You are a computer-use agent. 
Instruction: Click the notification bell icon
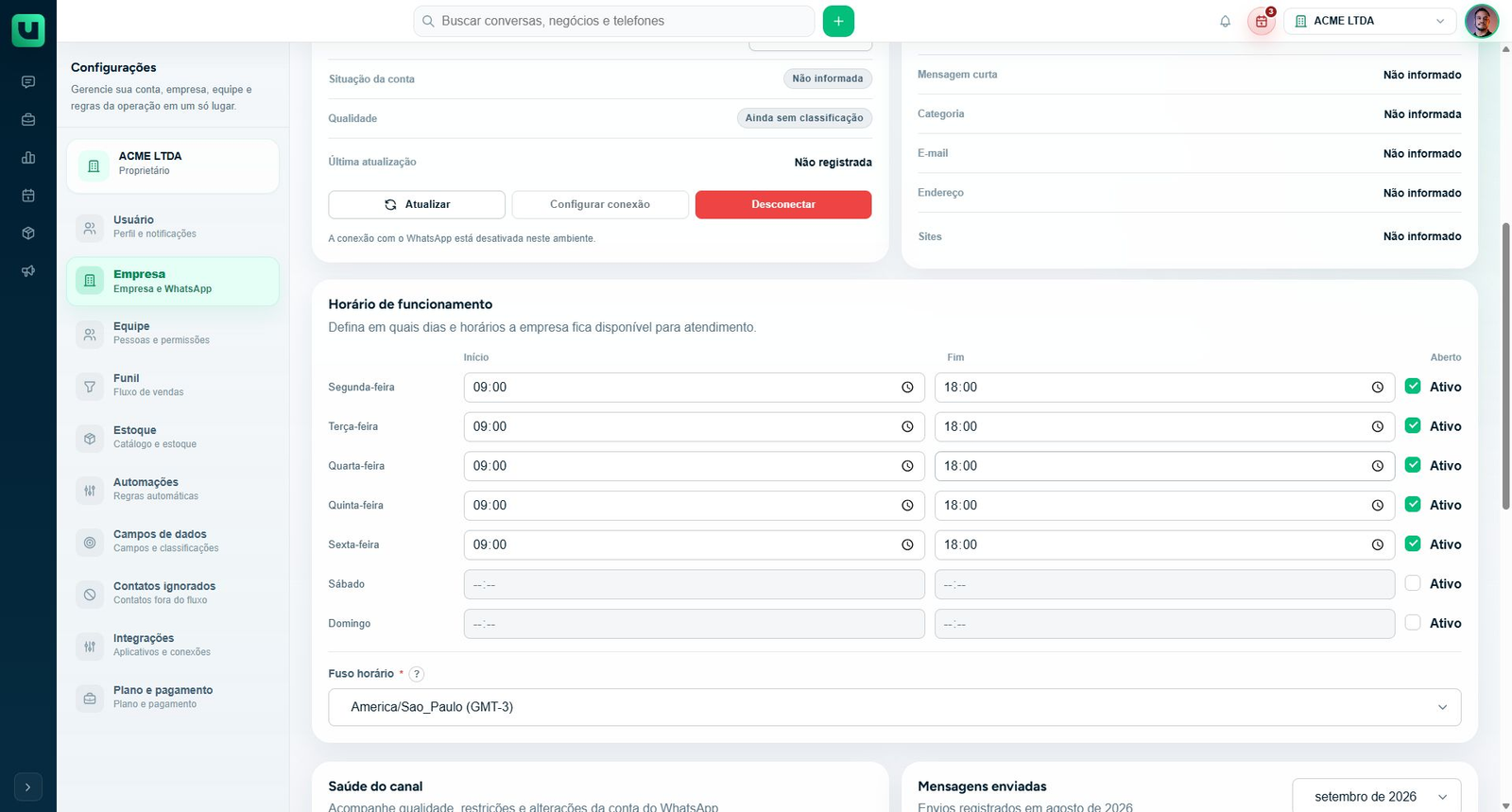(x=1225, y=21)
